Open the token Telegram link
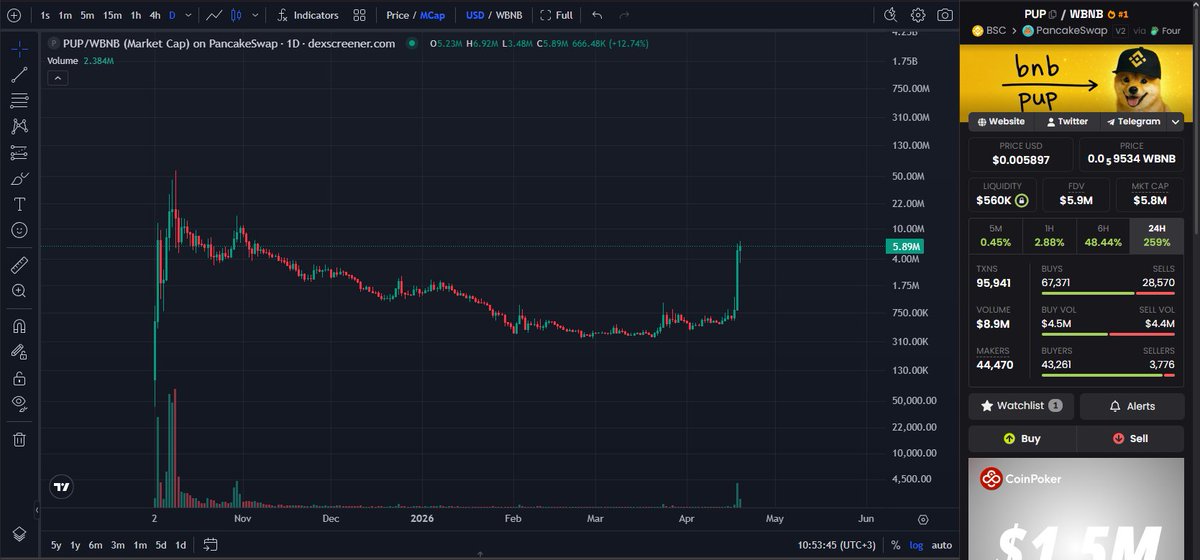1200x560 pixels. (x=1133, y=121)
